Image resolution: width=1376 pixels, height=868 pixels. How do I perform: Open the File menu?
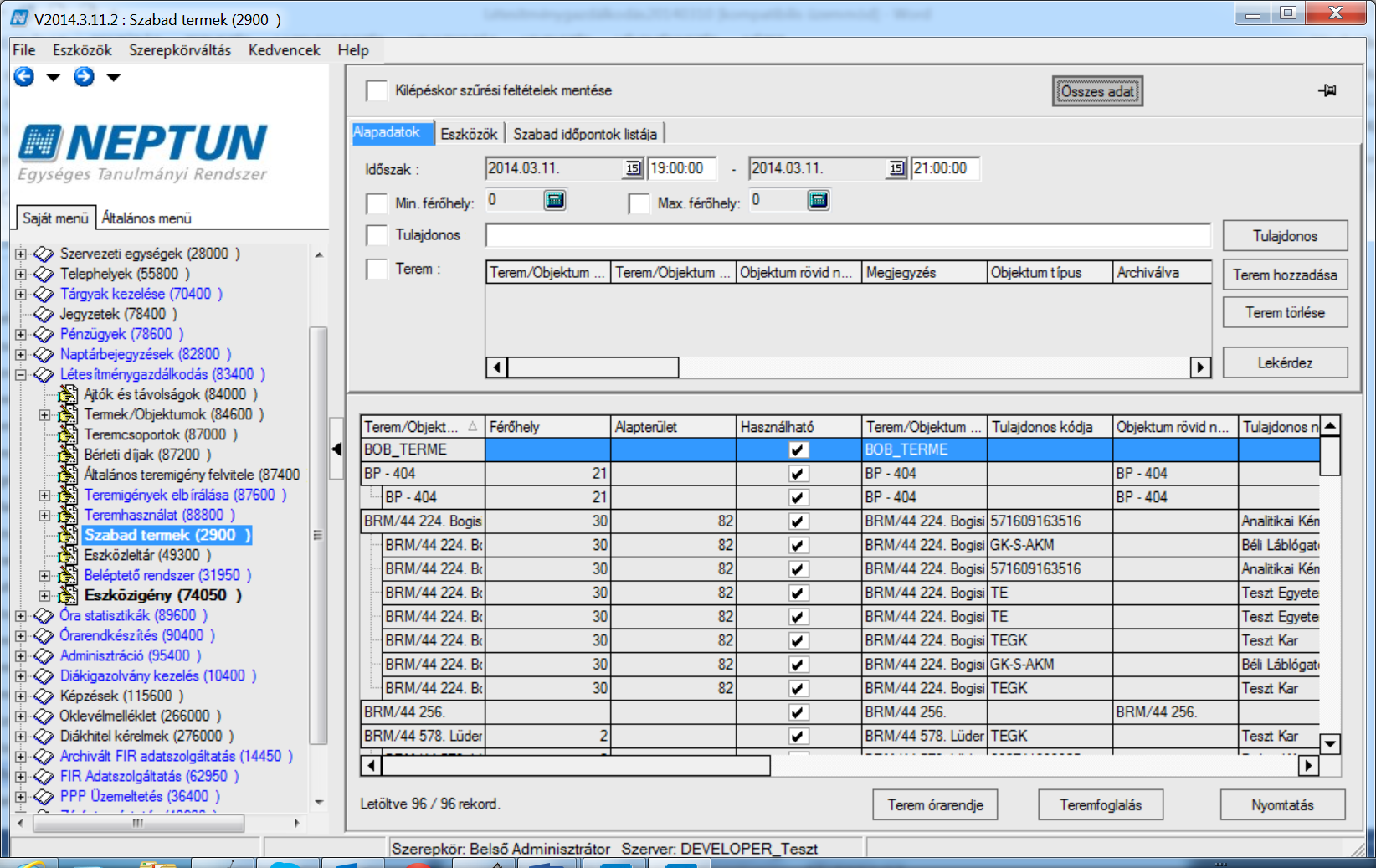pos(24,50)
